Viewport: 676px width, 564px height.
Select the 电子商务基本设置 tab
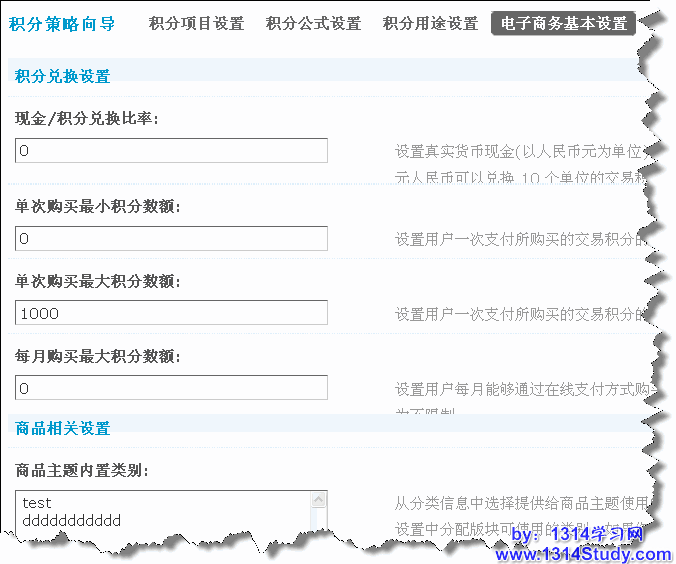click(563, 24)
